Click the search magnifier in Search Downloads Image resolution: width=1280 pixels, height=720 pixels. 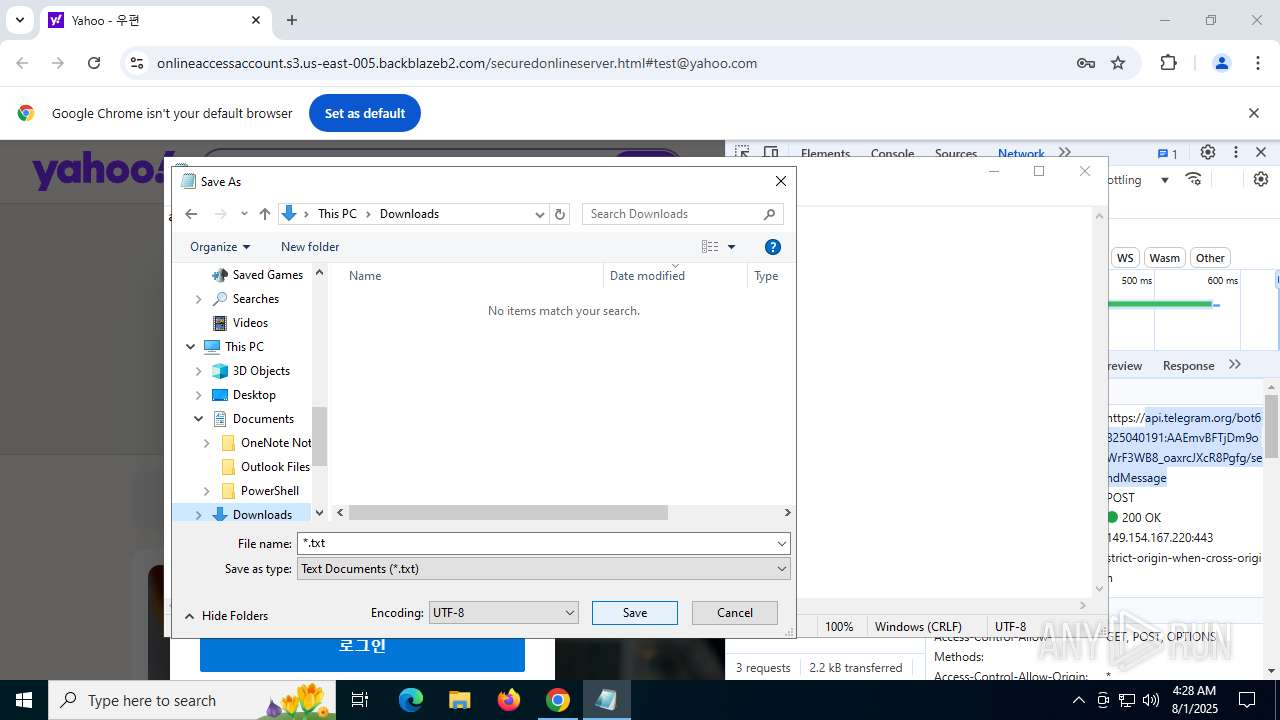point(769,214)
